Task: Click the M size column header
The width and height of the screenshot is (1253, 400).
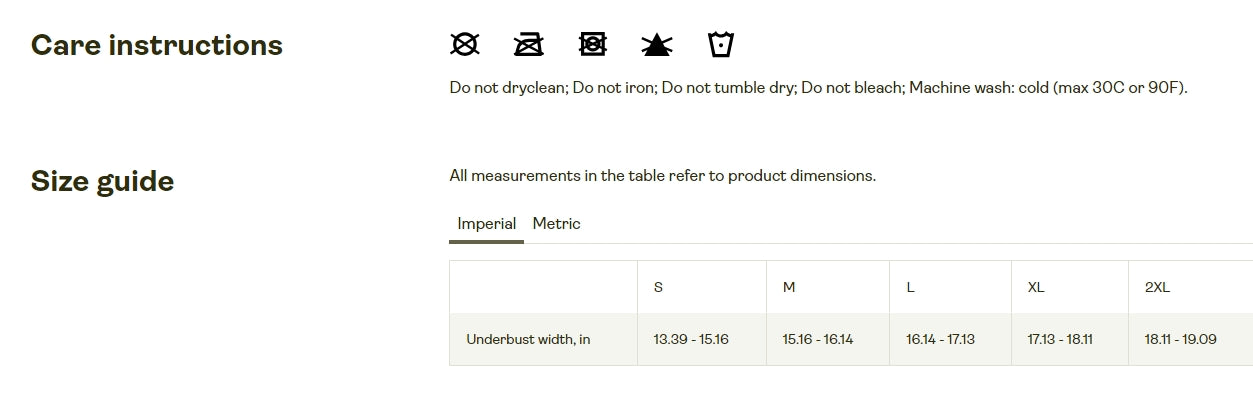Action: pyautogui.click(x=789, y=287)
